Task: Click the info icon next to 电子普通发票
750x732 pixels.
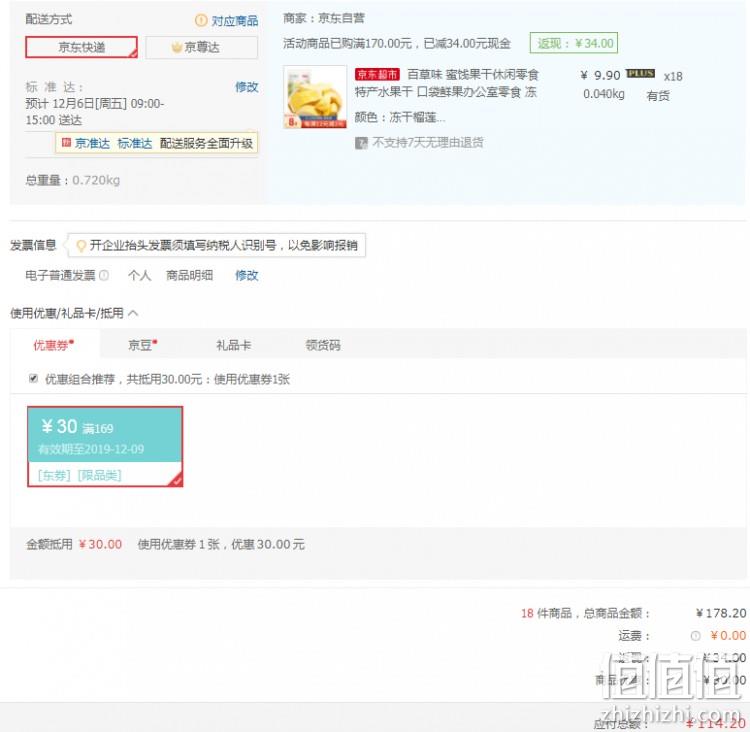Action: point(104,275)
